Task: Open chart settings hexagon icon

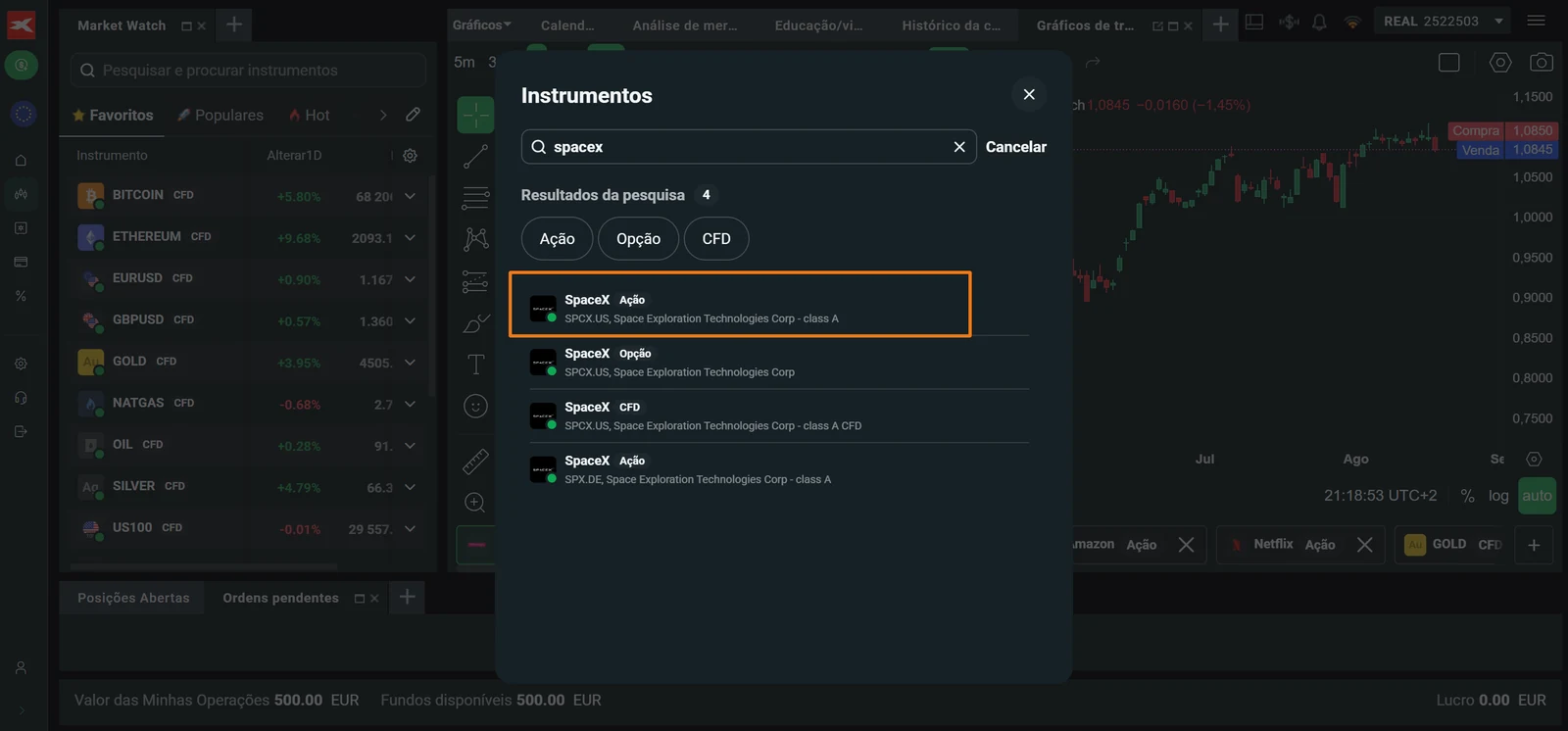Action: coord(1500,63)
